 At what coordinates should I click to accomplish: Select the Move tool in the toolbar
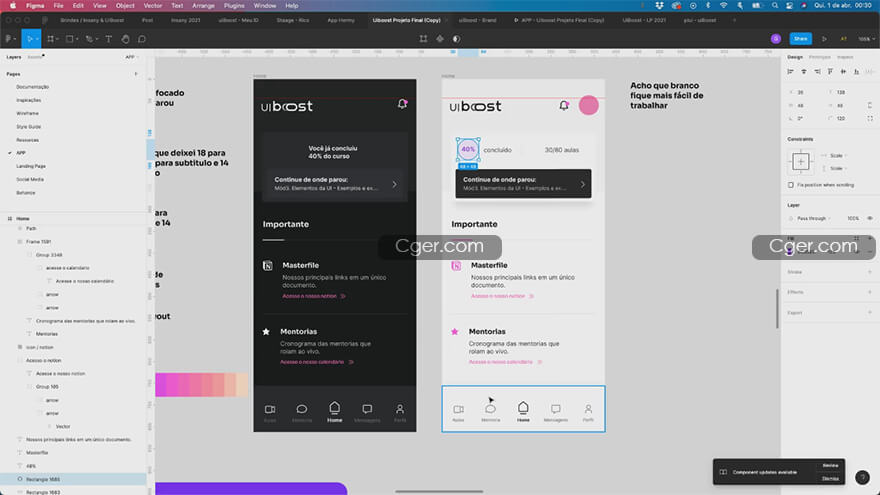point(29,39)
